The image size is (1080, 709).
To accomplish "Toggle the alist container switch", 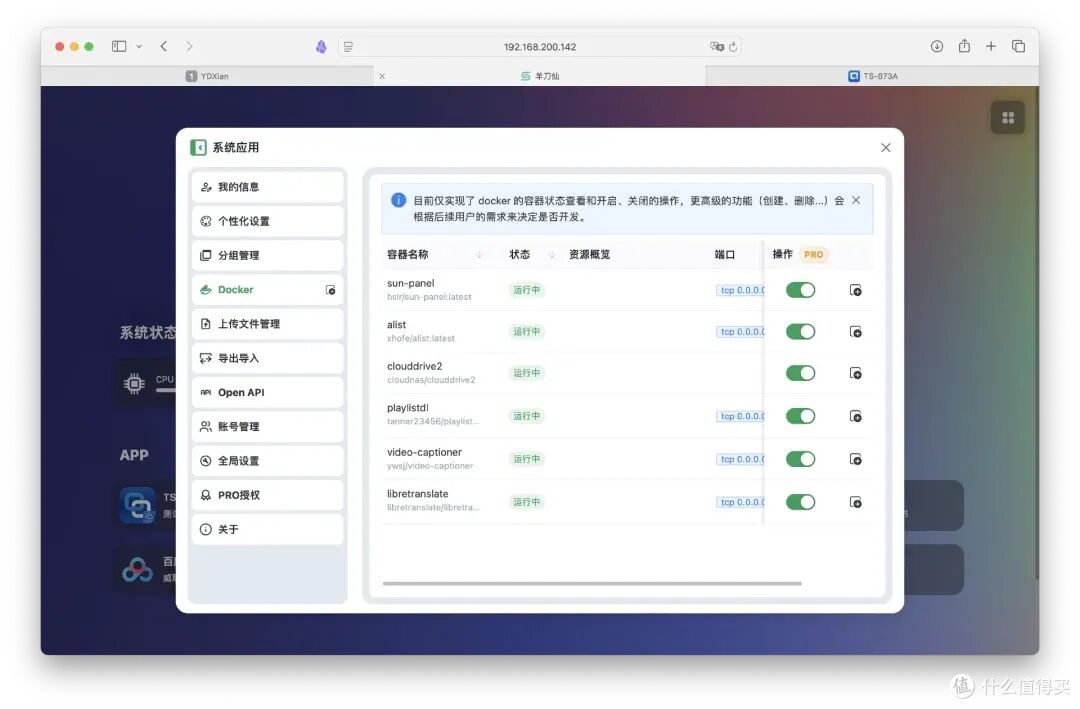I will coord(800,331).
